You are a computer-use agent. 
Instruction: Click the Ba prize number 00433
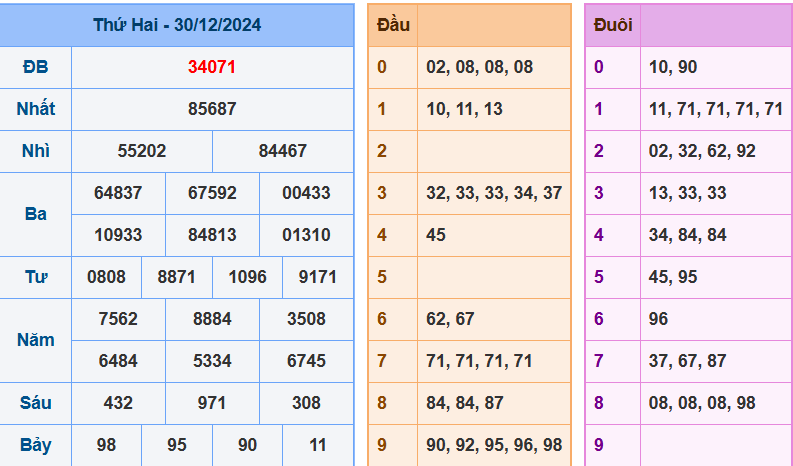pos(306,193)
